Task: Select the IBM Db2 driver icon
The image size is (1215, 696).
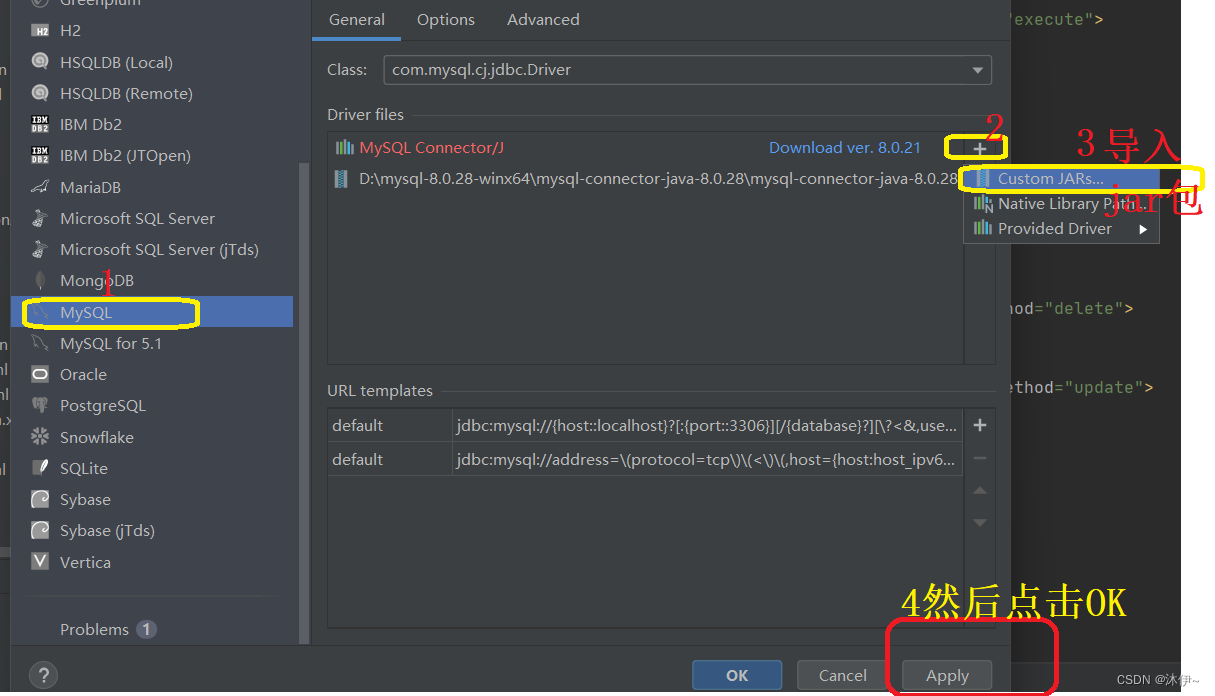Action: point(40,124)
